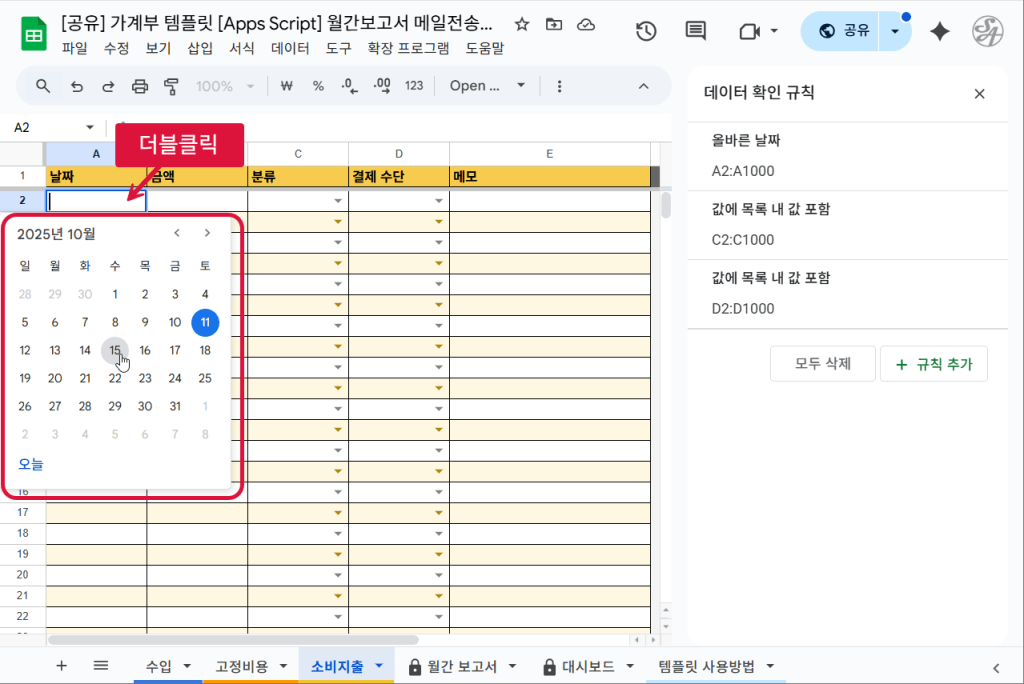The width and height of the screenshot is (1024, 684).
Task: Click the Gemini sparkle icon
Action: (939, 31)
